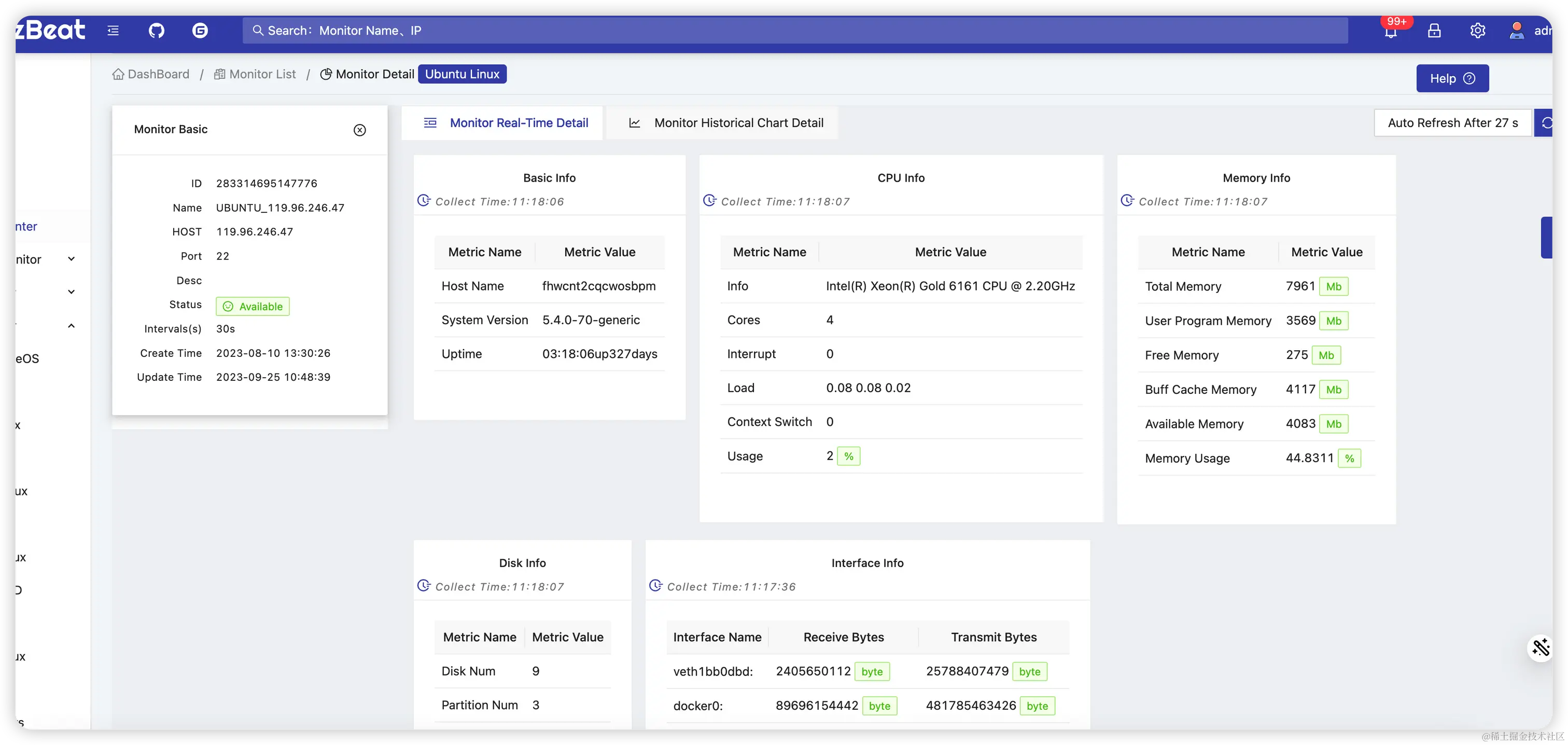This screenshot has height=745, width=1568.
Task: Open notifications bell with 99+ badge
Action: tap(1390, 31)
